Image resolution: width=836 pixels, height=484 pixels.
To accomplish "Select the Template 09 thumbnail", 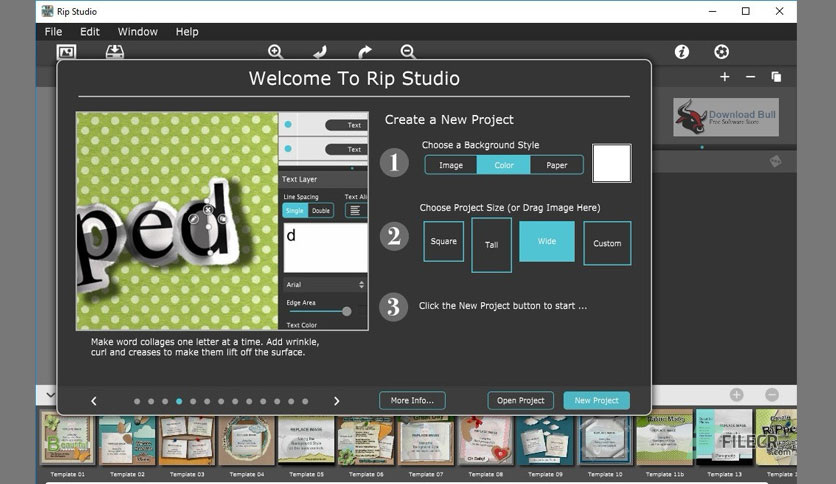I will (x=545, y=439).
